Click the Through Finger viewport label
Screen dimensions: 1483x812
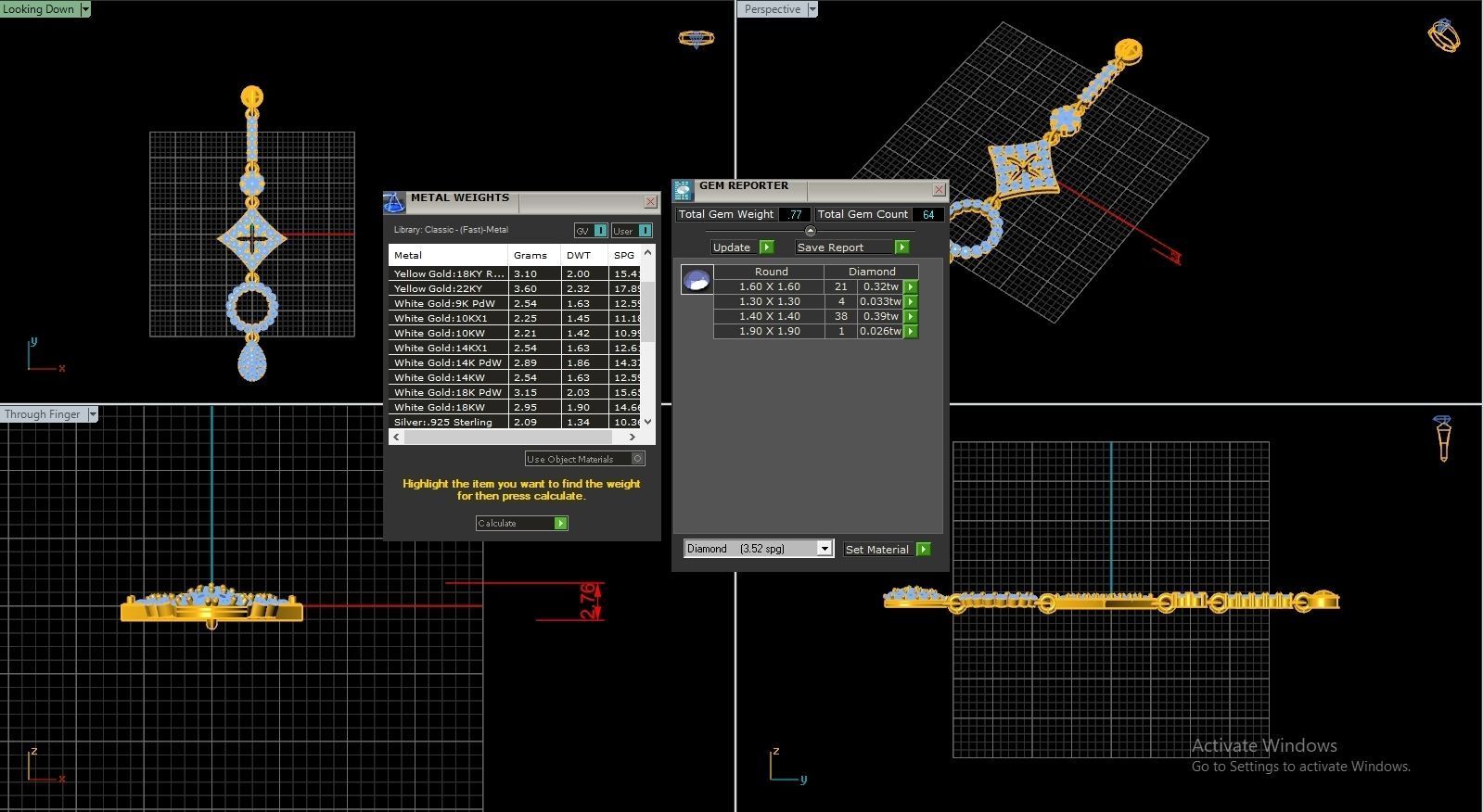click(x=43, y=414)
